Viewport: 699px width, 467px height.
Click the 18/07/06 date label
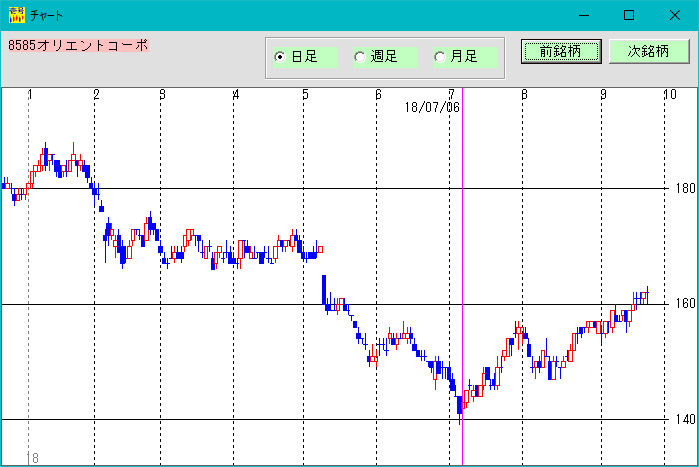(x=432, y=107)
